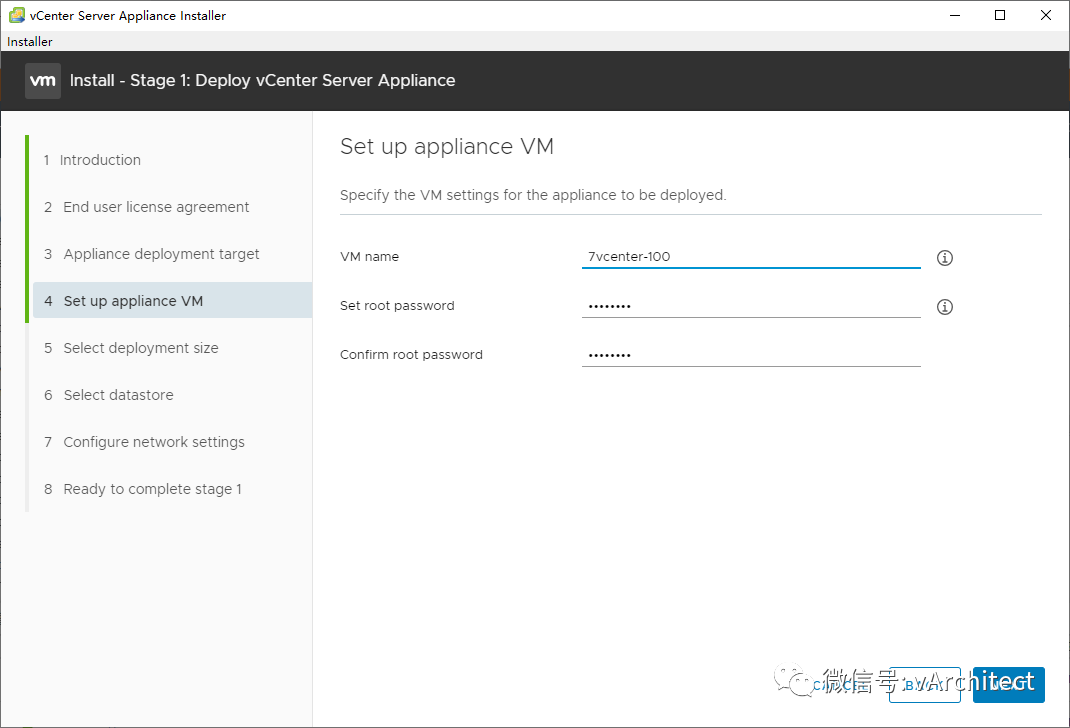Click the VM name input field
This screenshot has width=1070, height=728.
(x=750, y=257)
